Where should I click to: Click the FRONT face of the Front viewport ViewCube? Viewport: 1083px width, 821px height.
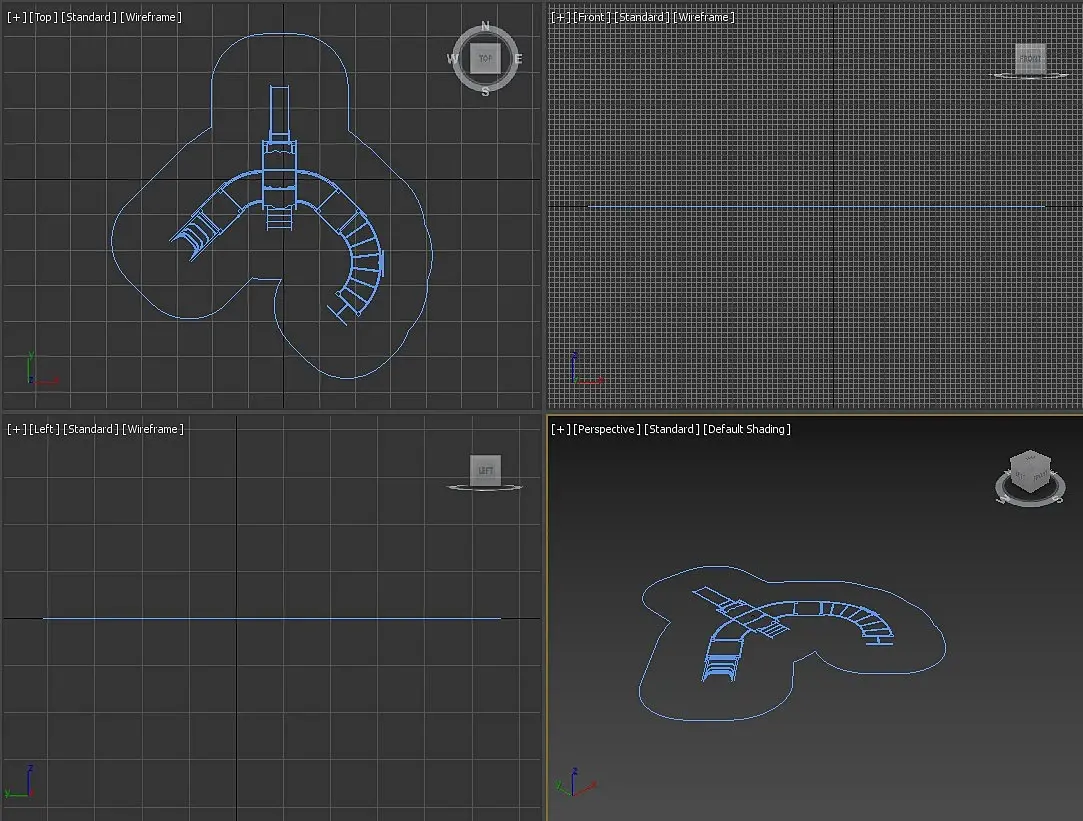click(1030, 59)
